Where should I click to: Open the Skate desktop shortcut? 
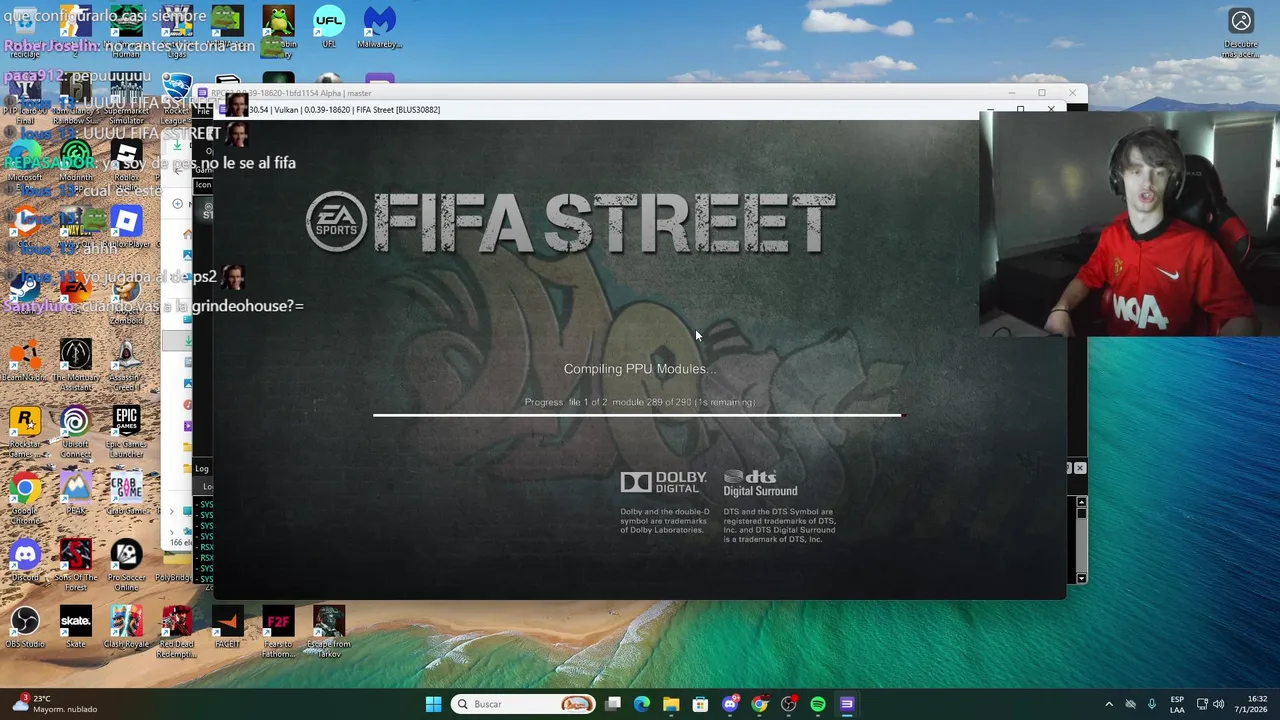(x=75, y=627)
